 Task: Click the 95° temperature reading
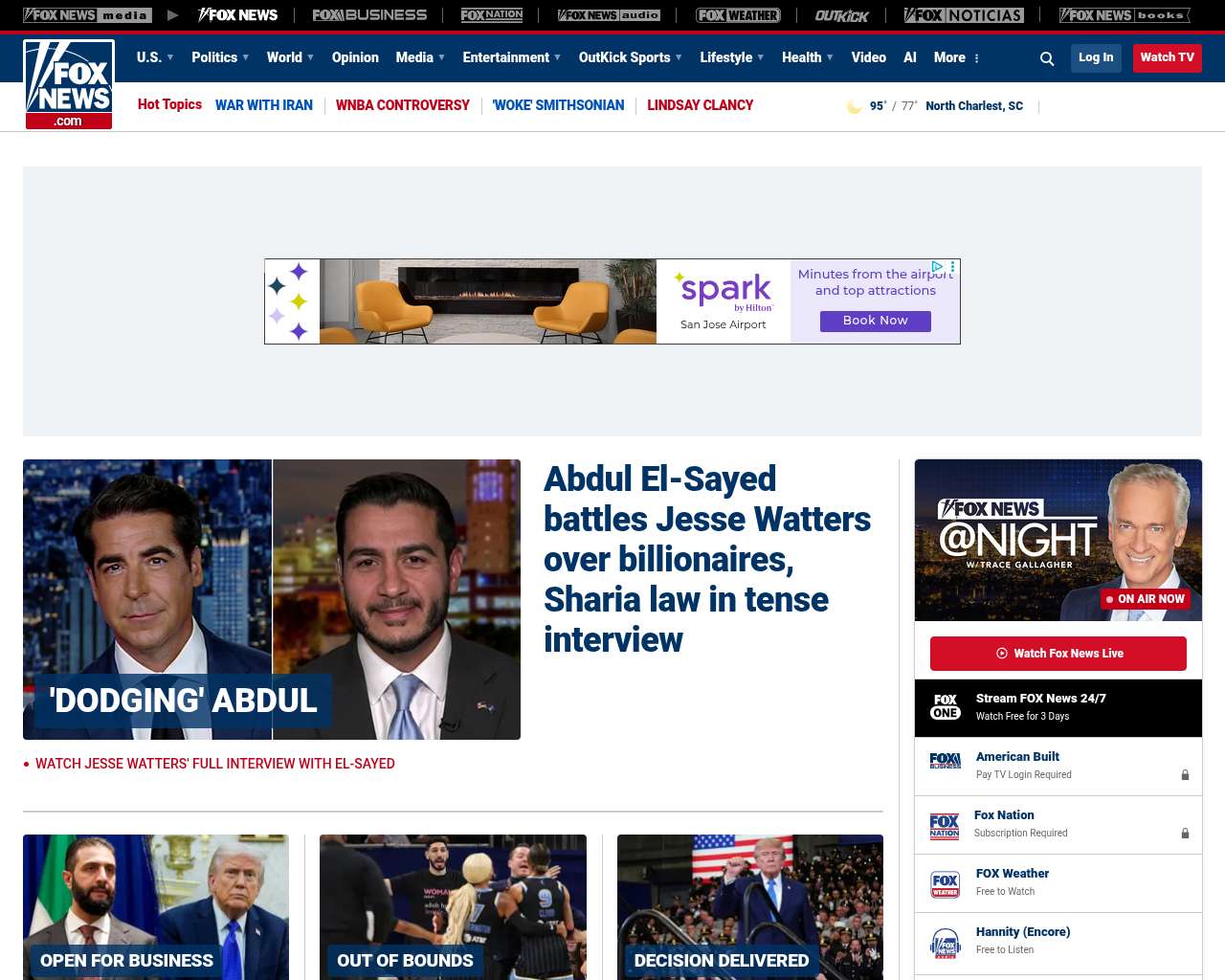[878, 106]
